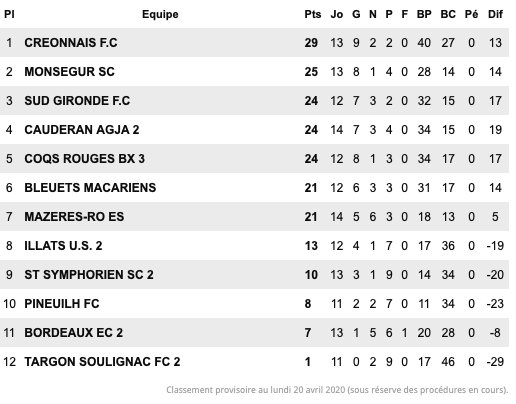Select the Dif column header
516x404 pixels.
click(495, 14)
